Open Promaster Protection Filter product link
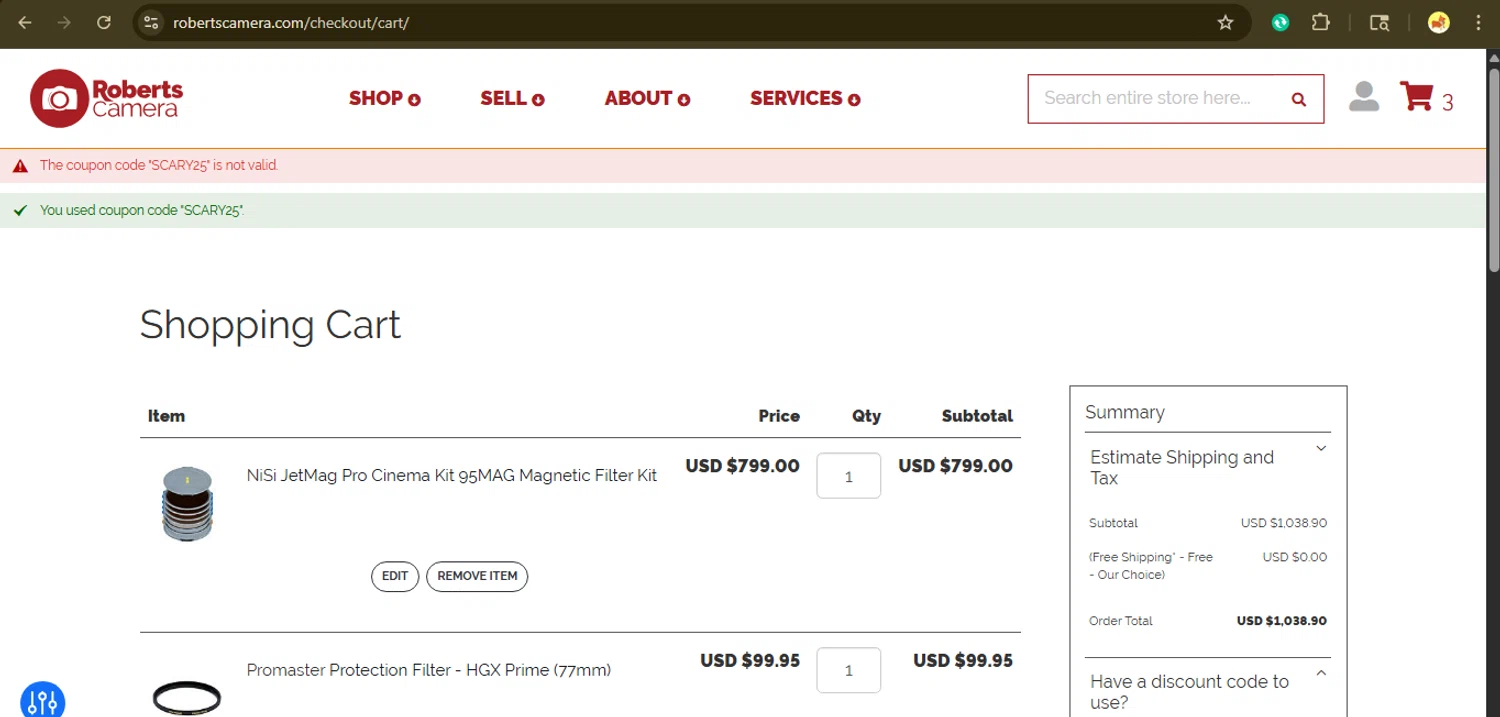The width and height of the screenshot is (1500, 717). point(429,670)
